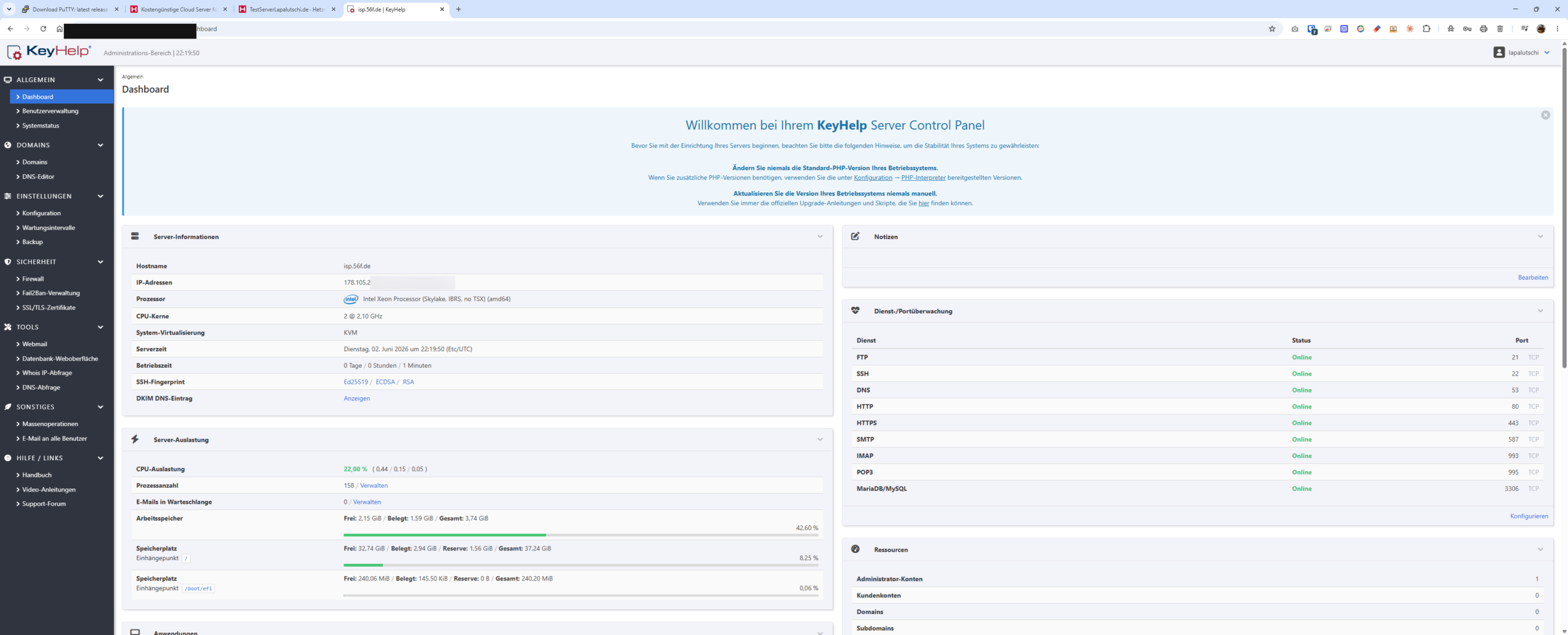This screenshot has height=635, width=1568.
Task: Click the Hilfe / Links icon in sidebar
Action: [8, 458]
